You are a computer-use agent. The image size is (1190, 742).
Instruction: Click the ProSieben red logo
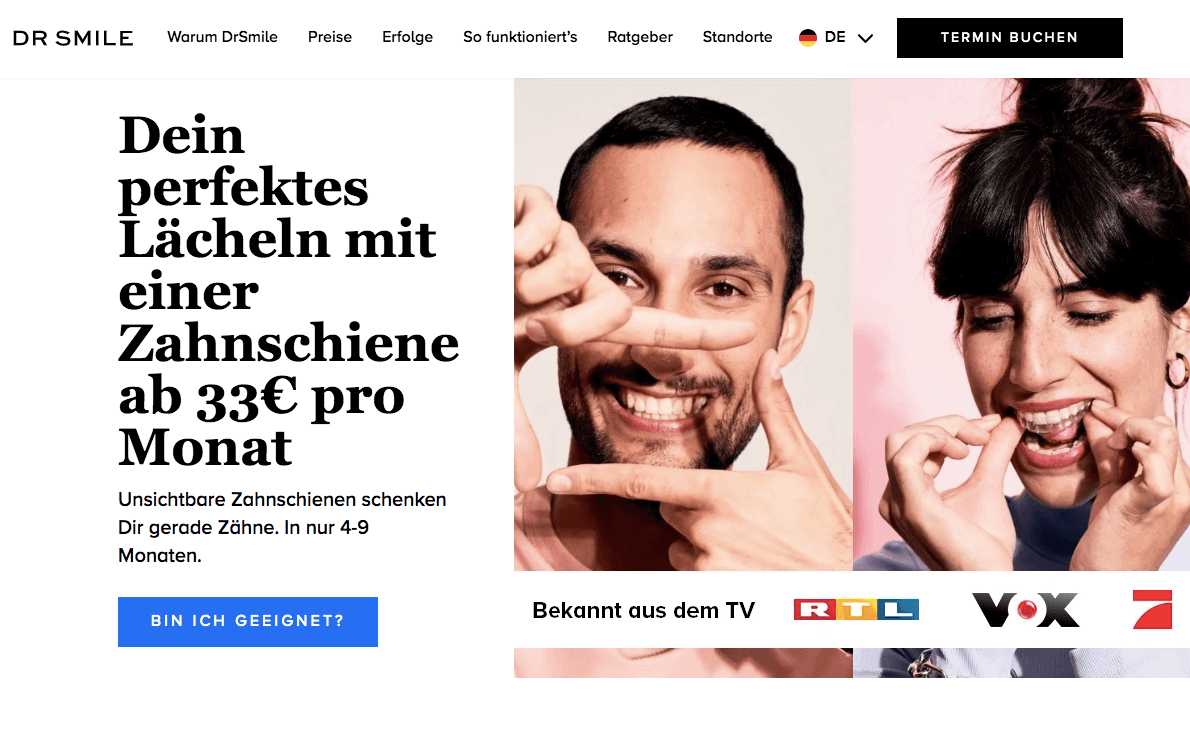1152,609
